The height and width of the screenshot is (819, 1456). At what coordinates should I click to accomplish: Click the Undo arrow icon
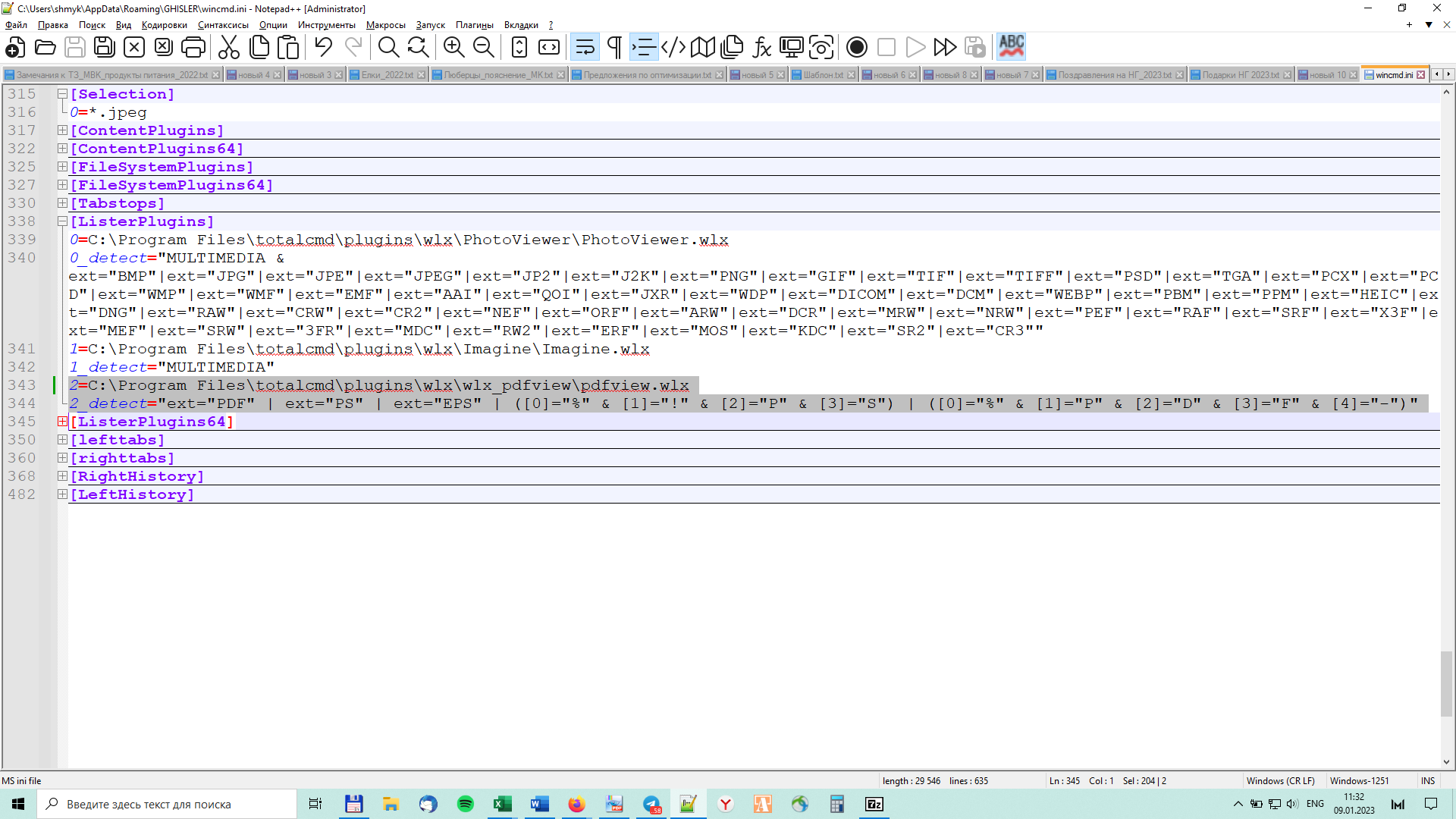324,47
